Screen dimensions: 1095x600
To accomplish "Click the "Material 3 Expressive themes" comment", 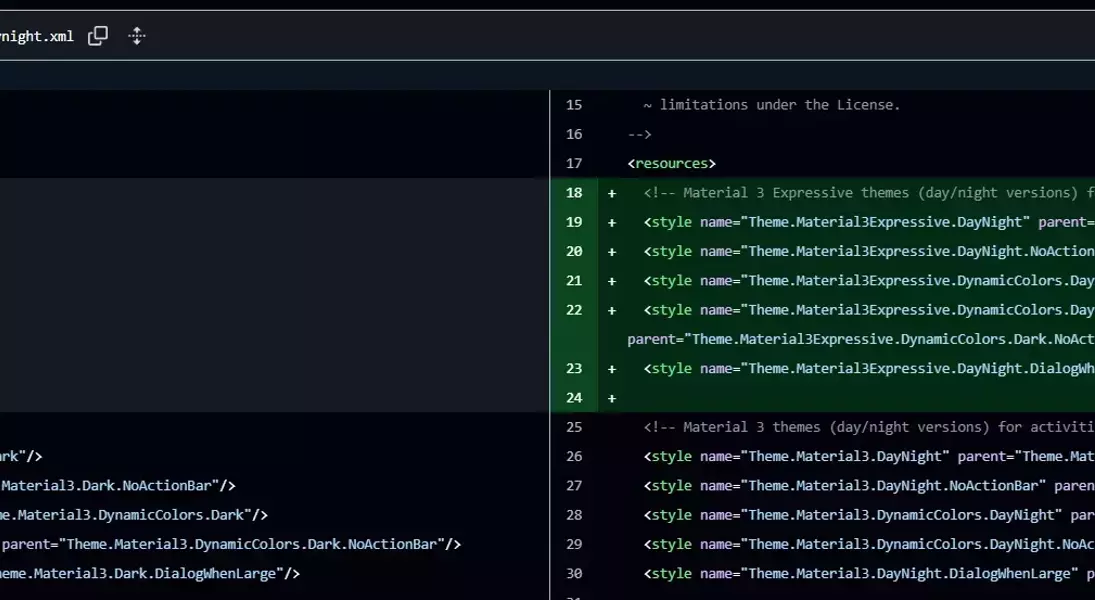I will pos(869,193).
